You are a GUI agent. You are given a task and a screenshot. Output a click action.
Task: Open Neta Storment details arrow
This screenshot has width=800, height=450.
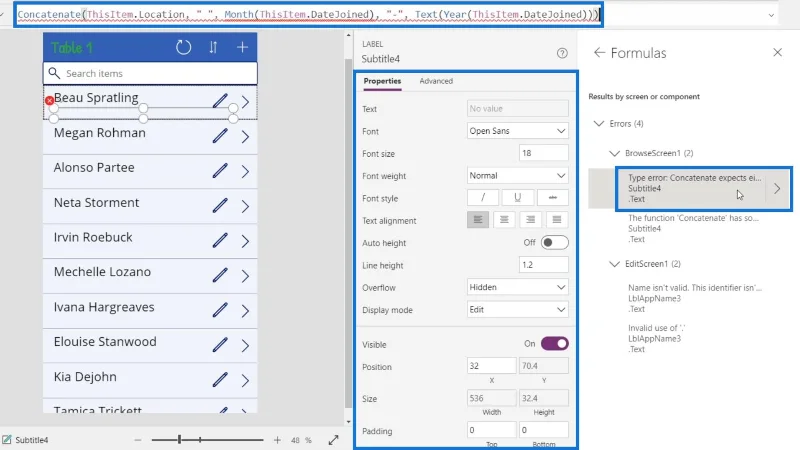click(245, 206)
